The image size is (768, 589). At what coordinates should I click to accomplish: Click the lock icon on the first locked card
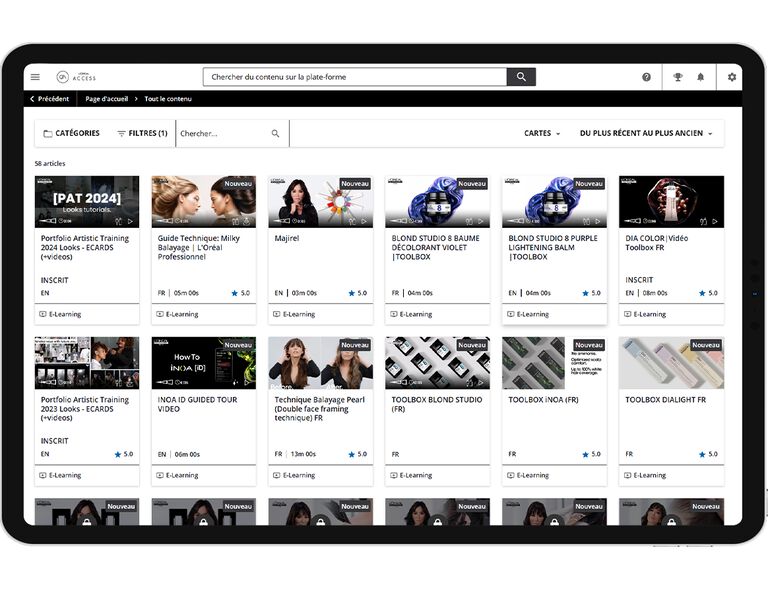pyautogui.click(x=87, y=521)
